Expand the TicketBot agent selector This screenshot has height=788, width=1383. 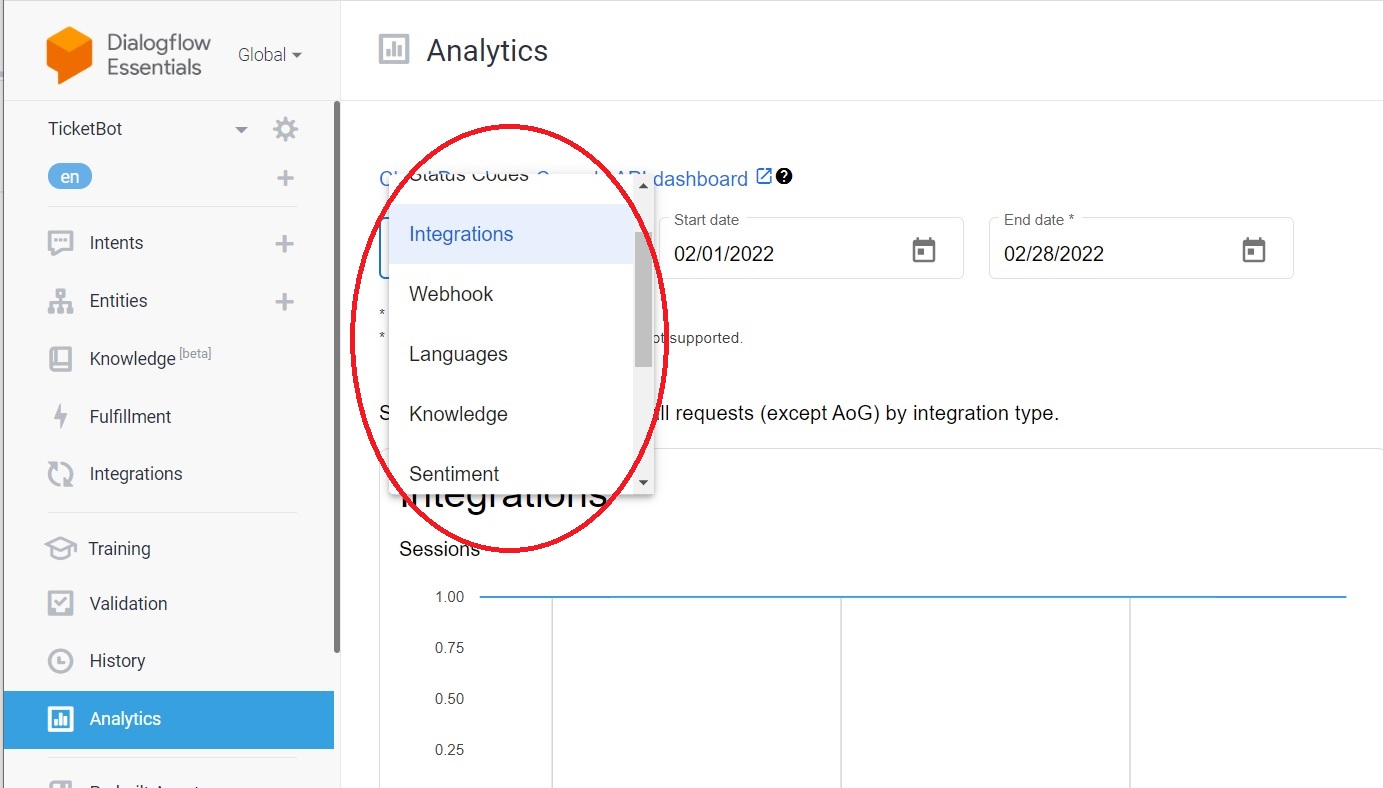click(x=240, y=128)
